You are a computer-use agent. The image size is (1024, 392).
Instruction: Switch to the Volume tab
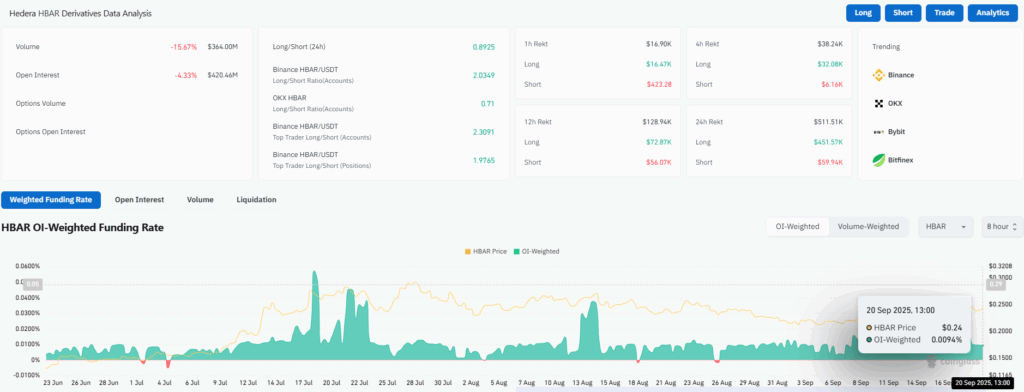(200, 200)
